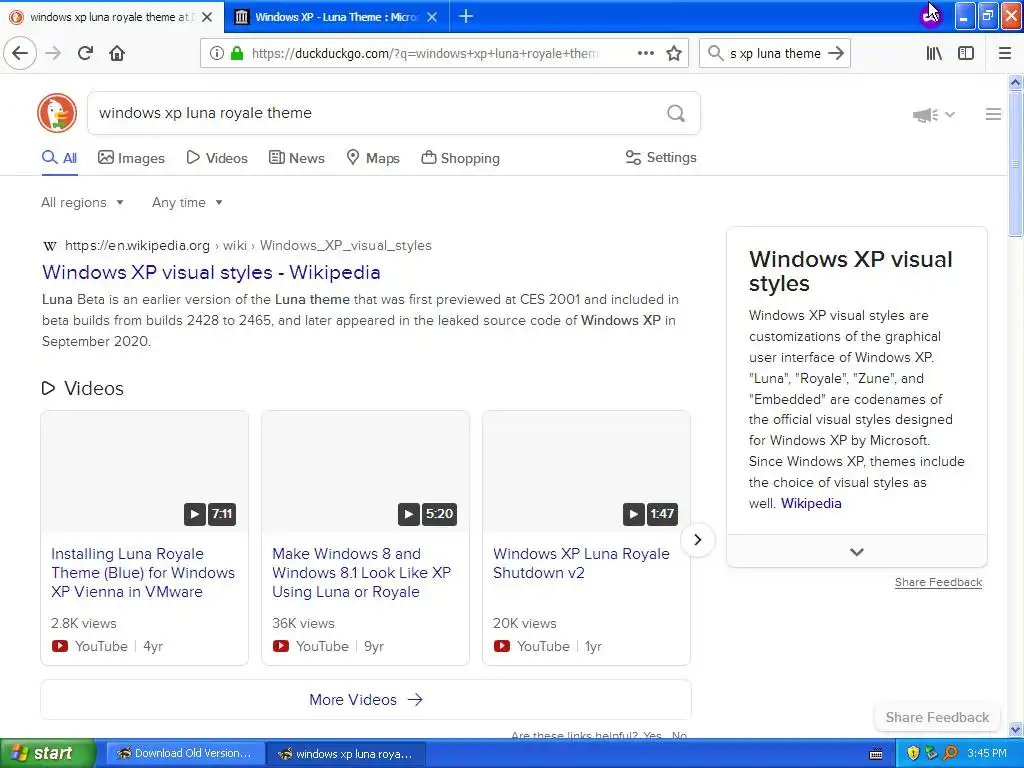The image size is (1024, 768).
Task: Open Make Windows 8 Look Like XP link
Action: tap(361, 573)
